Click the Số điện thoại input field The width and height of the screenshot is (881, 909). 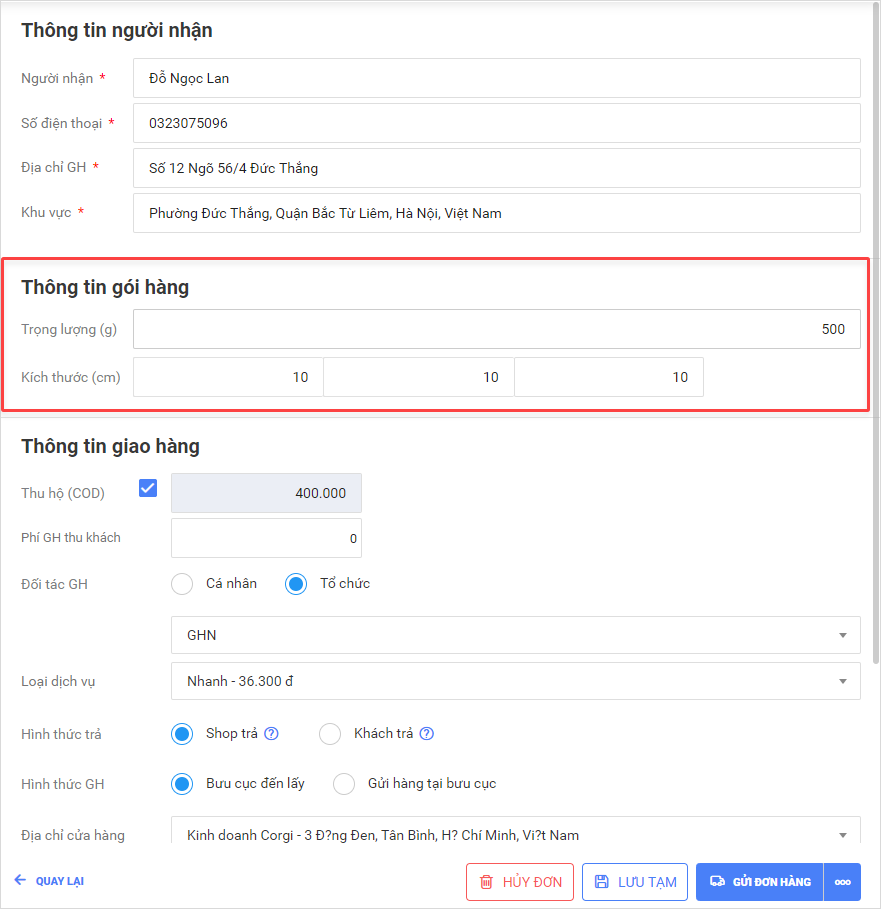[496, 123]
